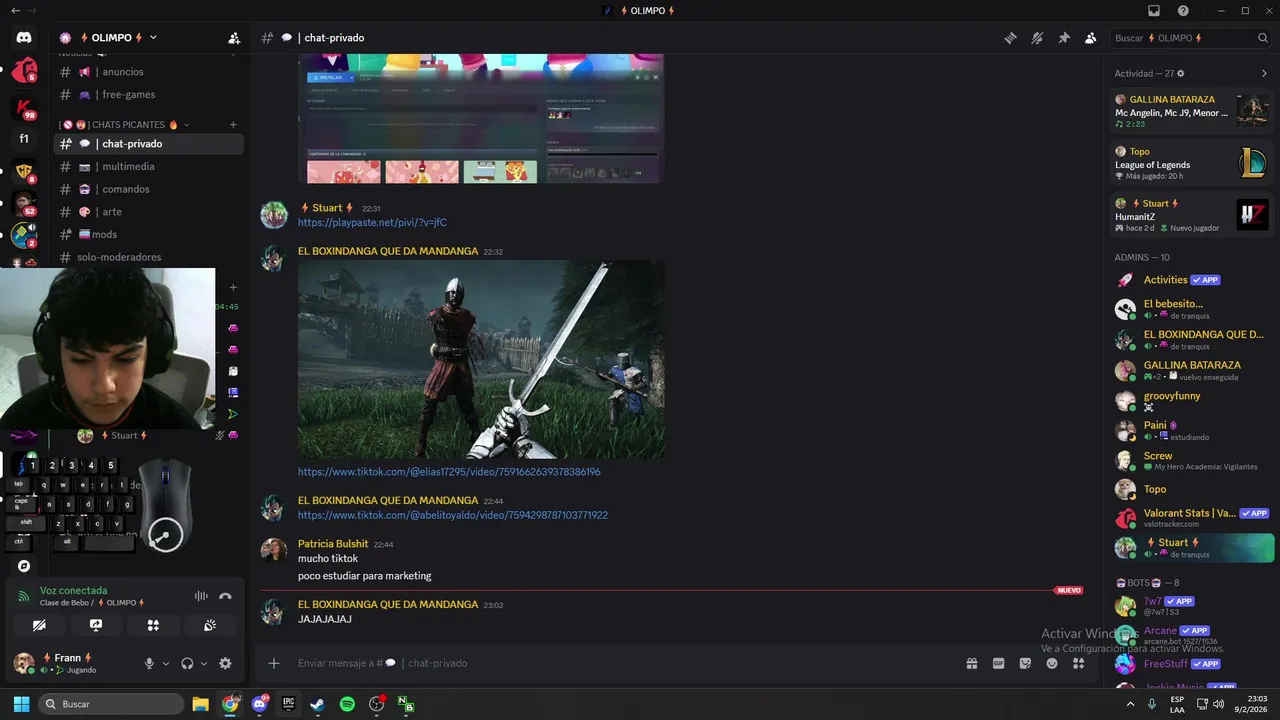This screenshot has width=1280, height=720.
Task: Open the free-games channel
Action: [149, 95]
